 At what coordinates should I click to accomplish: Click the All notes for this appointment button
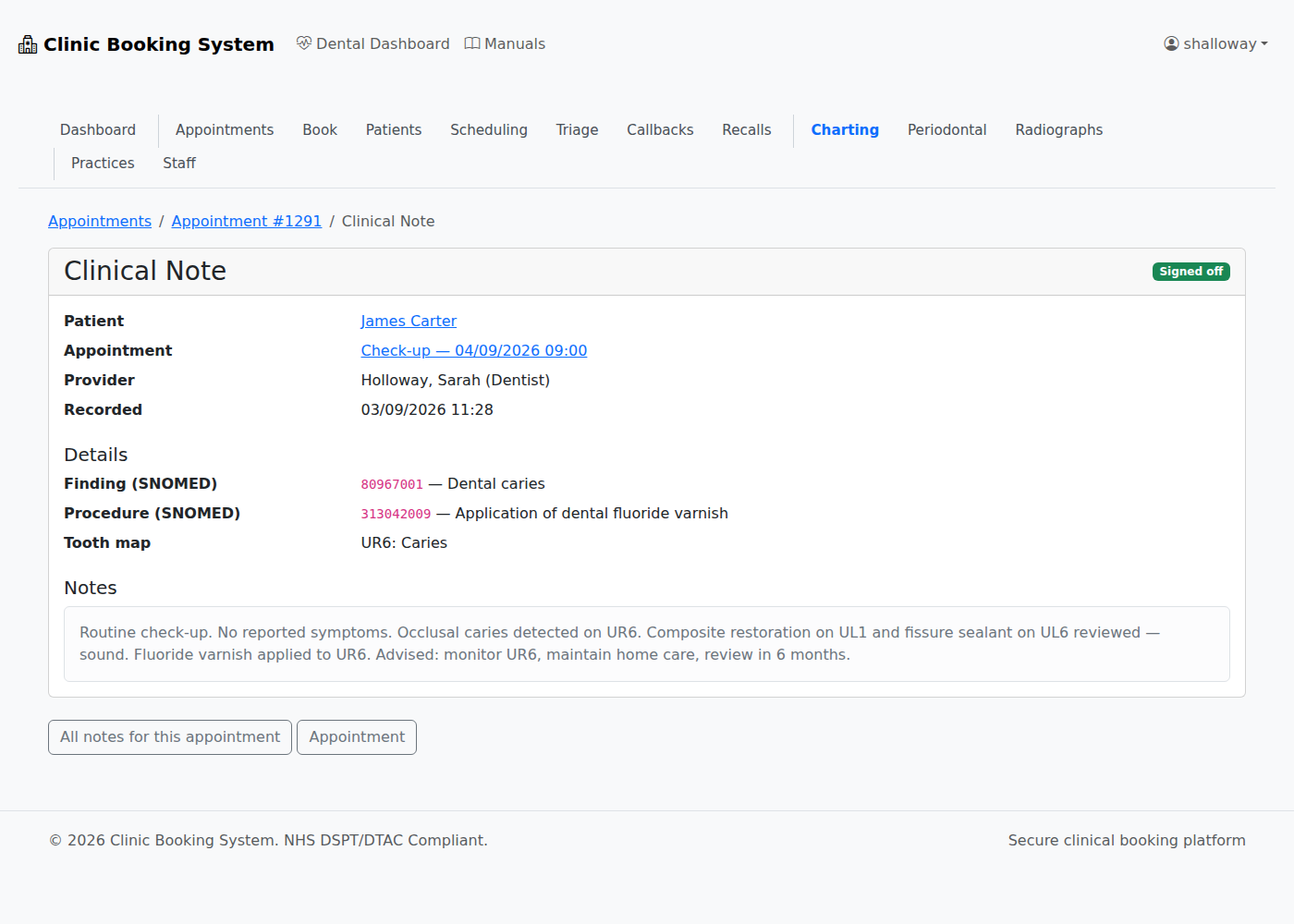170,737
